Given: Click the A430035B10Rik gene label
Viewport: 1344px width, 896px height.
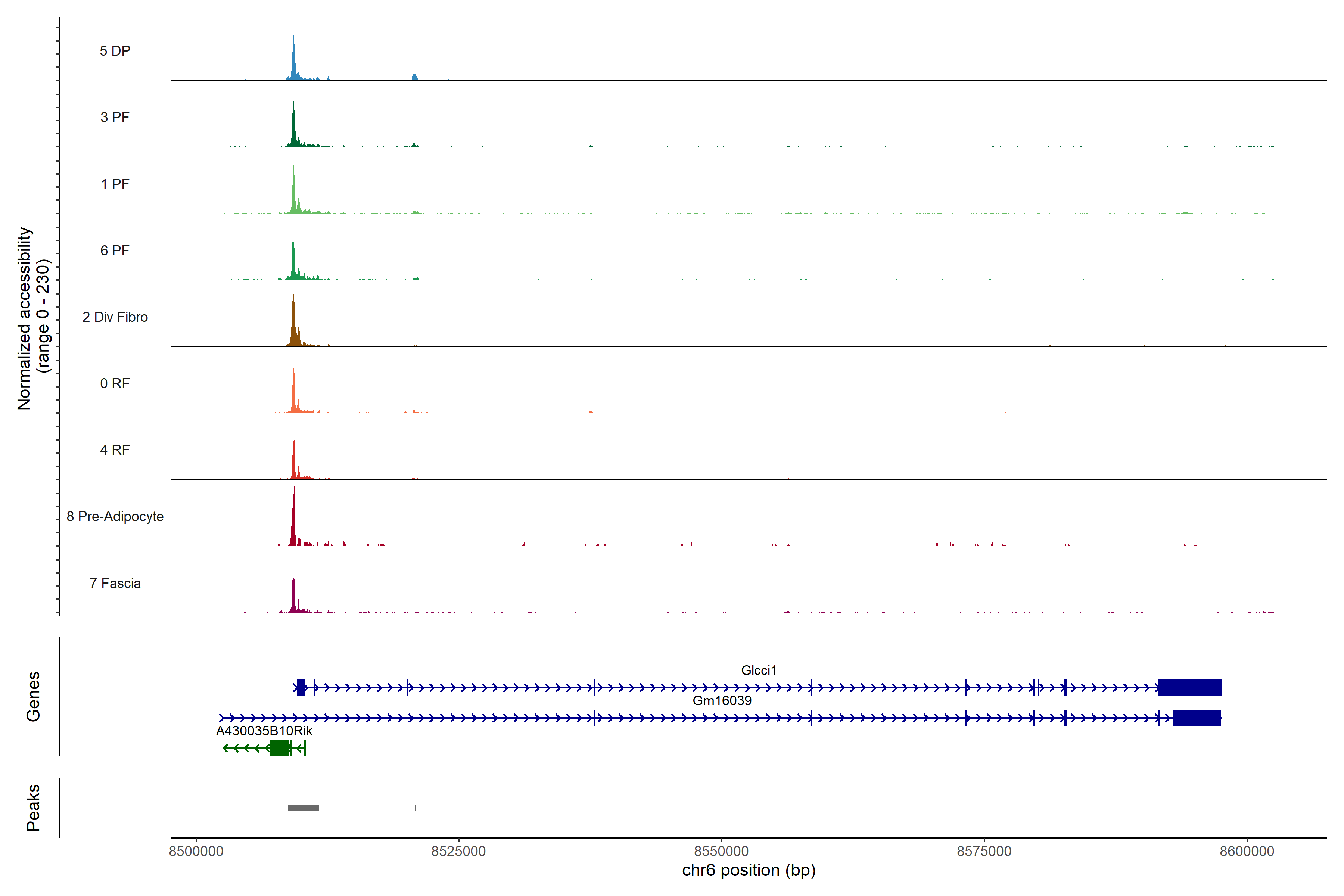Looking at the screenshot, I should [x=264, y=731].
